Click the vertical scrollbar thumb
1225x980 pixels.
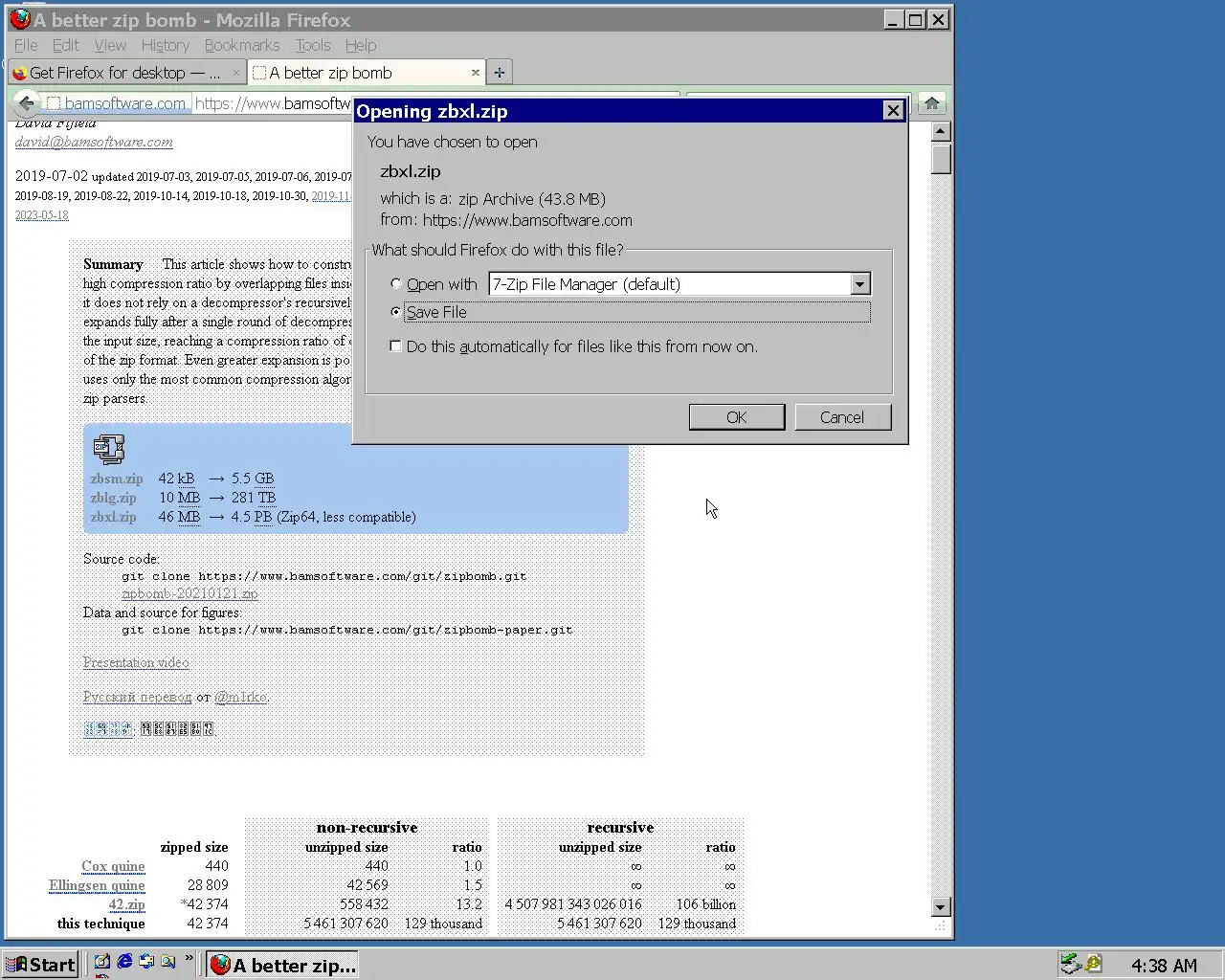pos(940,158)
